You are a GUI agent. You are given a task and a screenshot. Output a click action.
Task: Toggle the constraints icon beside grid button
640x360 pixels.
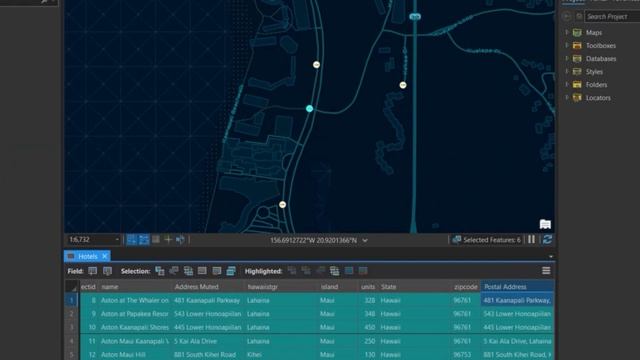point(156,240)
